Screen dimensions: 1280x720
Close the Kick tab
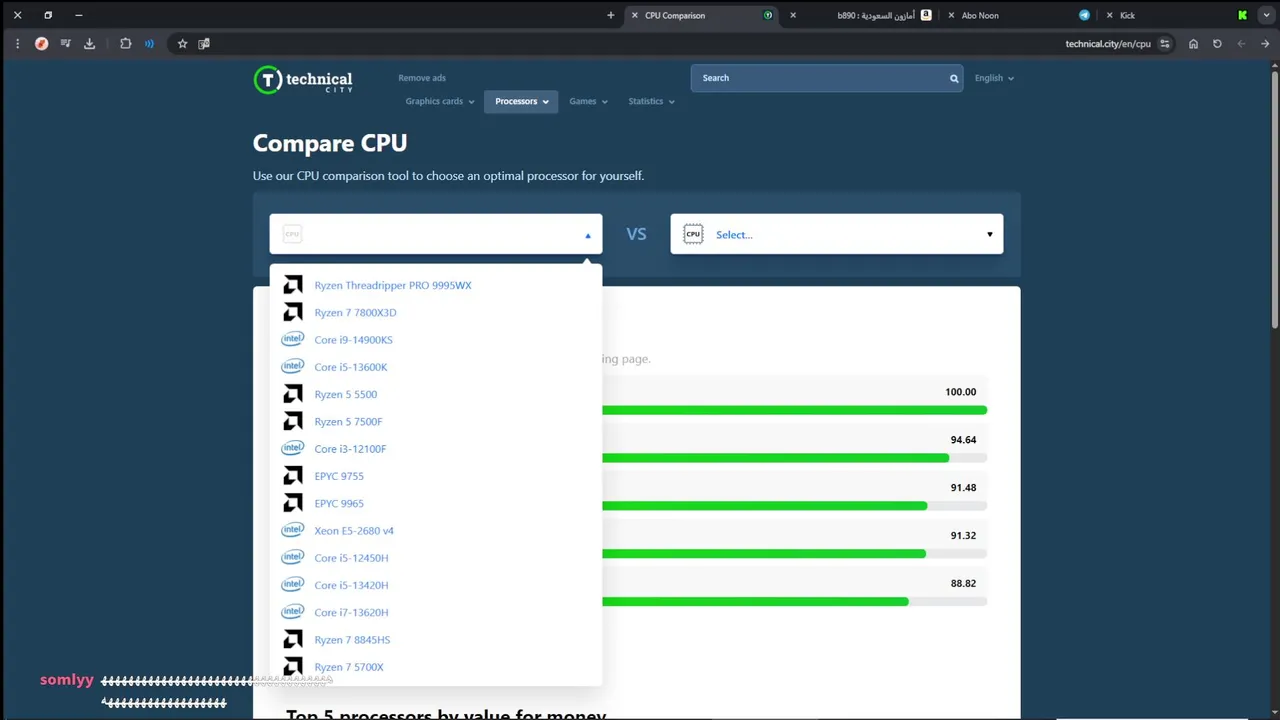coord(1109,15)
